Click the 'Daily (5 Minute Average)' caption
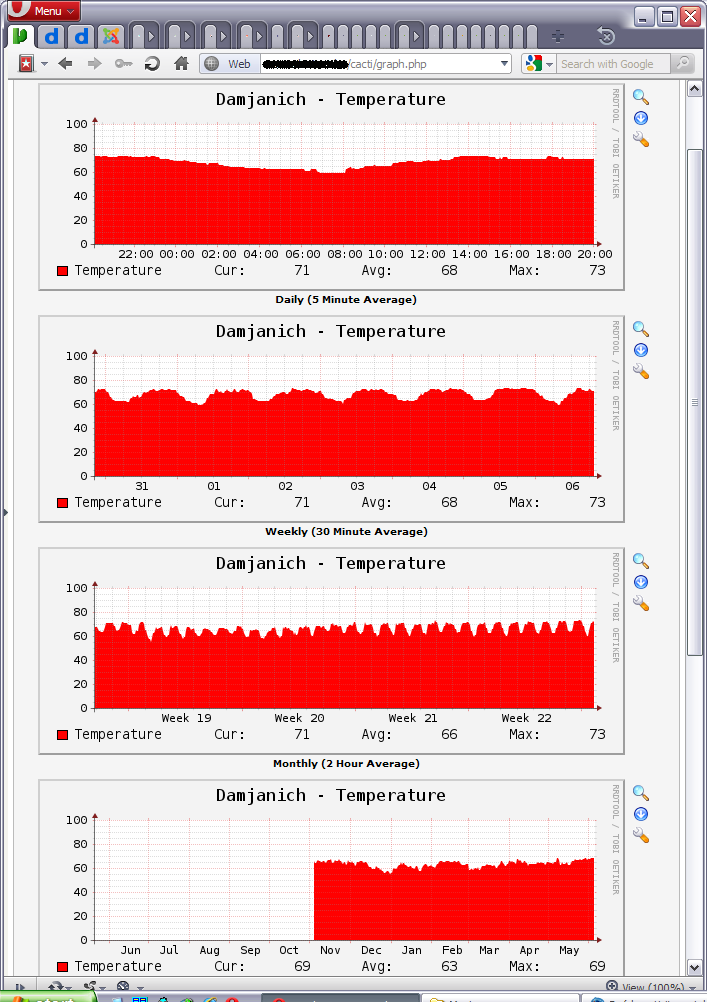This screenshot has width=707, height=1002. click(x=346, y=300)
